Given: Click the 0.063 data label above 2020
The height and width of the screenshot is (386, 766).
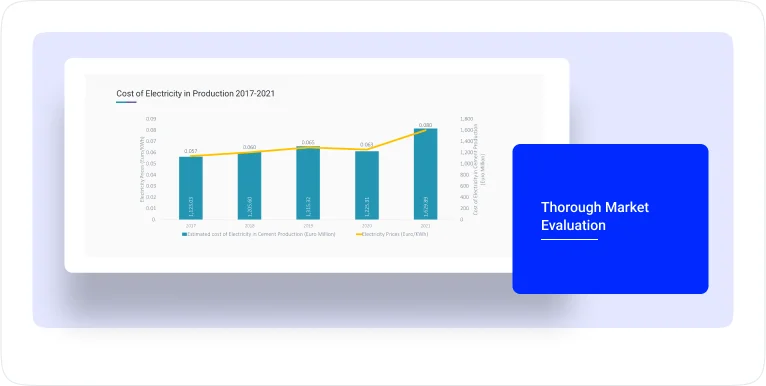Looking at the screenshot, I should [367, 145].
